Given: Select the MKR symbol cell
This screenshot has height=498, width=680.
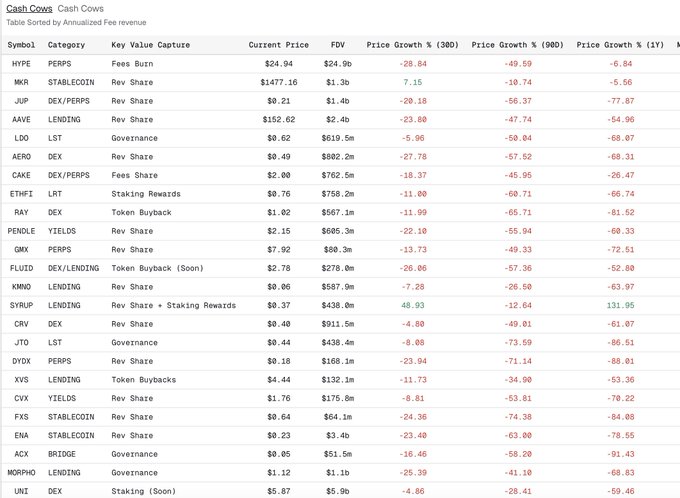Looking at the screenshot, I should click(x=21, y=82).
